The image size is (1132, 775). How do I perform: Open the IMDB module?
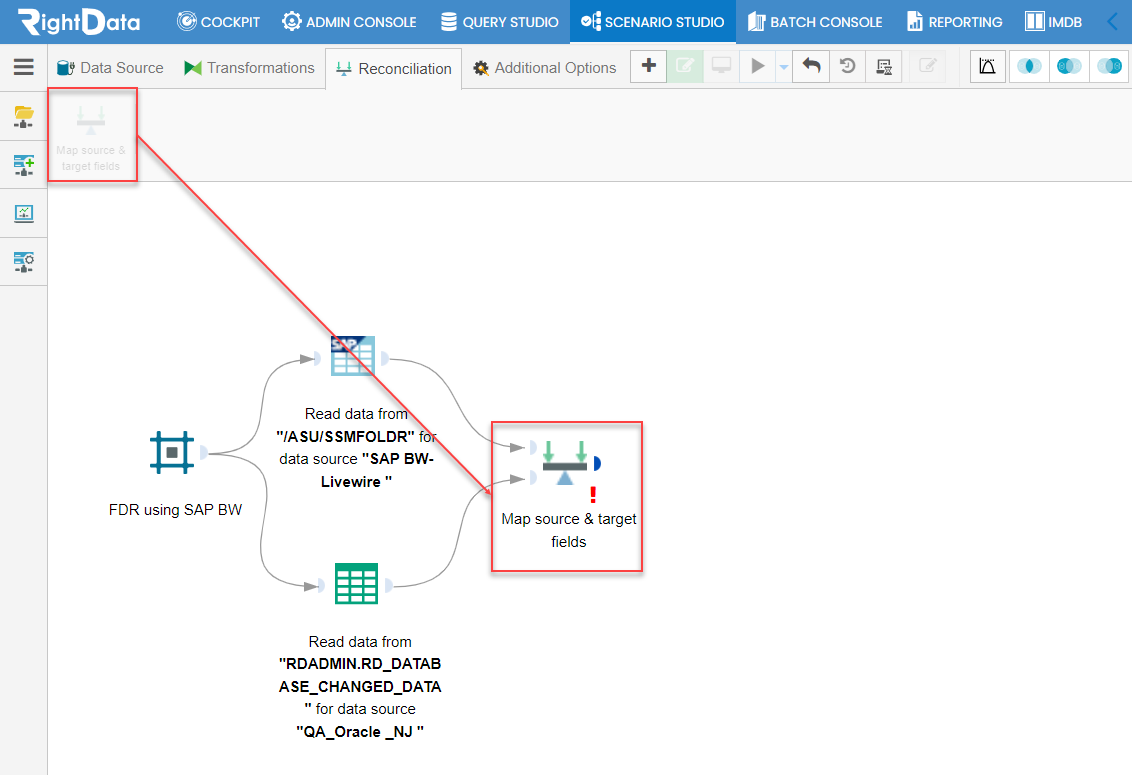(x=1053, y=22)
